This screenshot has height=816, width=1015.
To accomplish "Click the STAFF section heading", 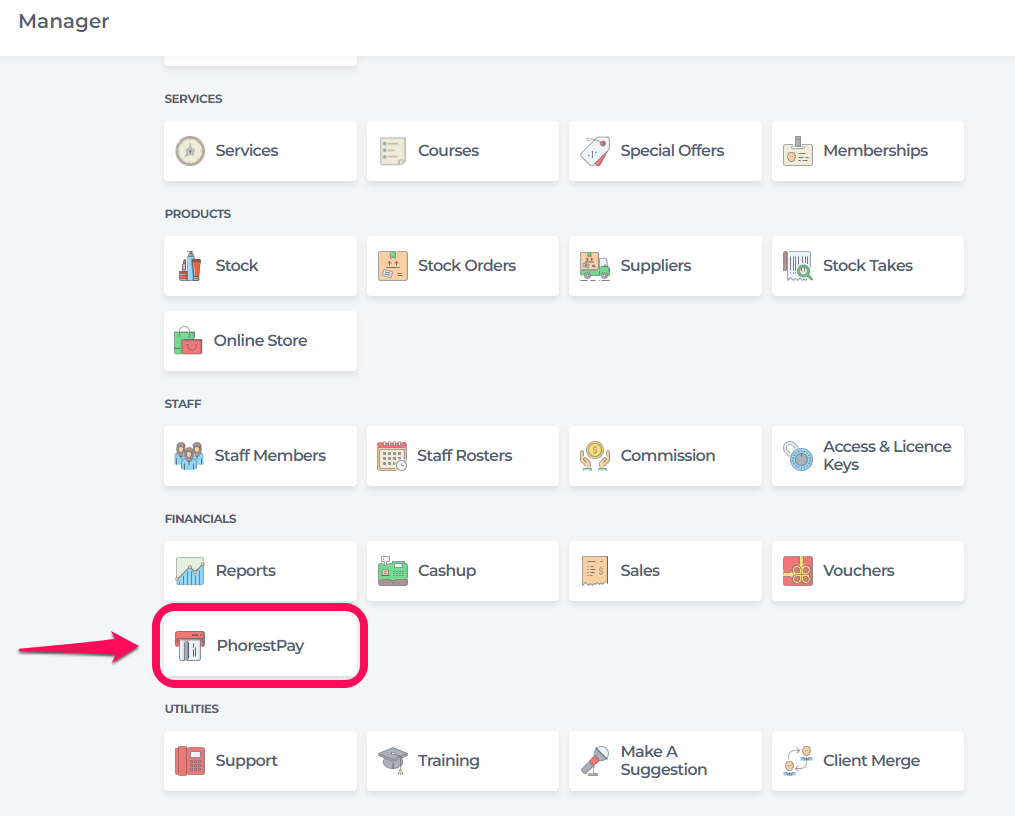I will pos(183,404).
